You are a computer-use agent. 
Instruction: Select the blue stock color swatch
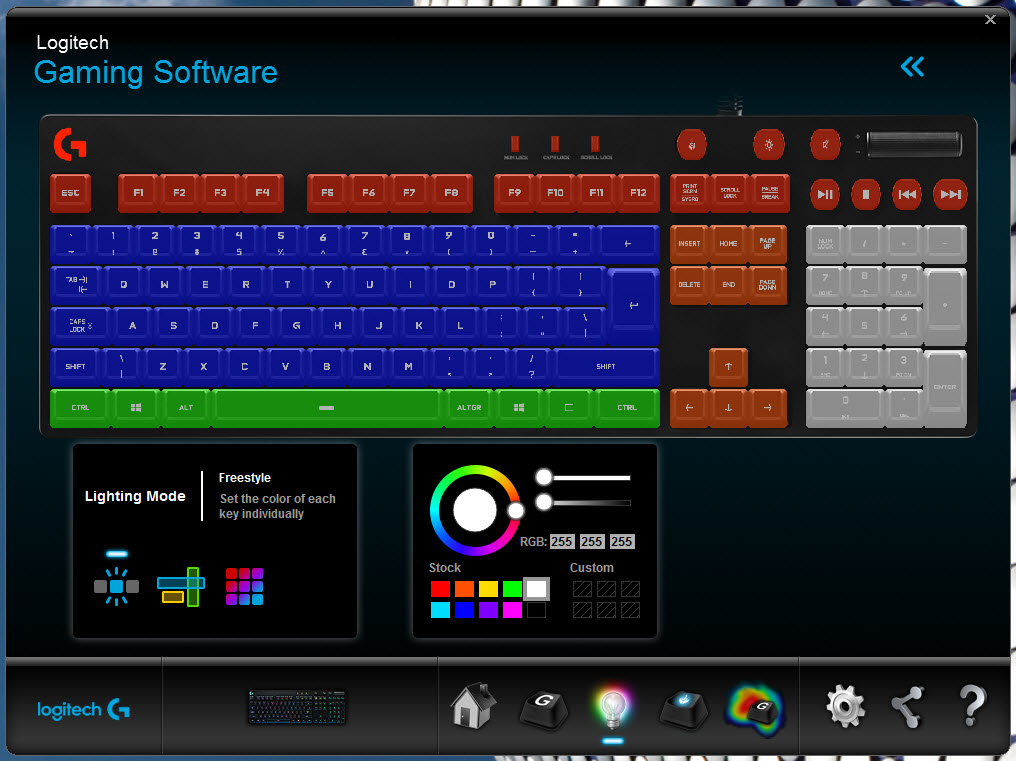[465, 610]
